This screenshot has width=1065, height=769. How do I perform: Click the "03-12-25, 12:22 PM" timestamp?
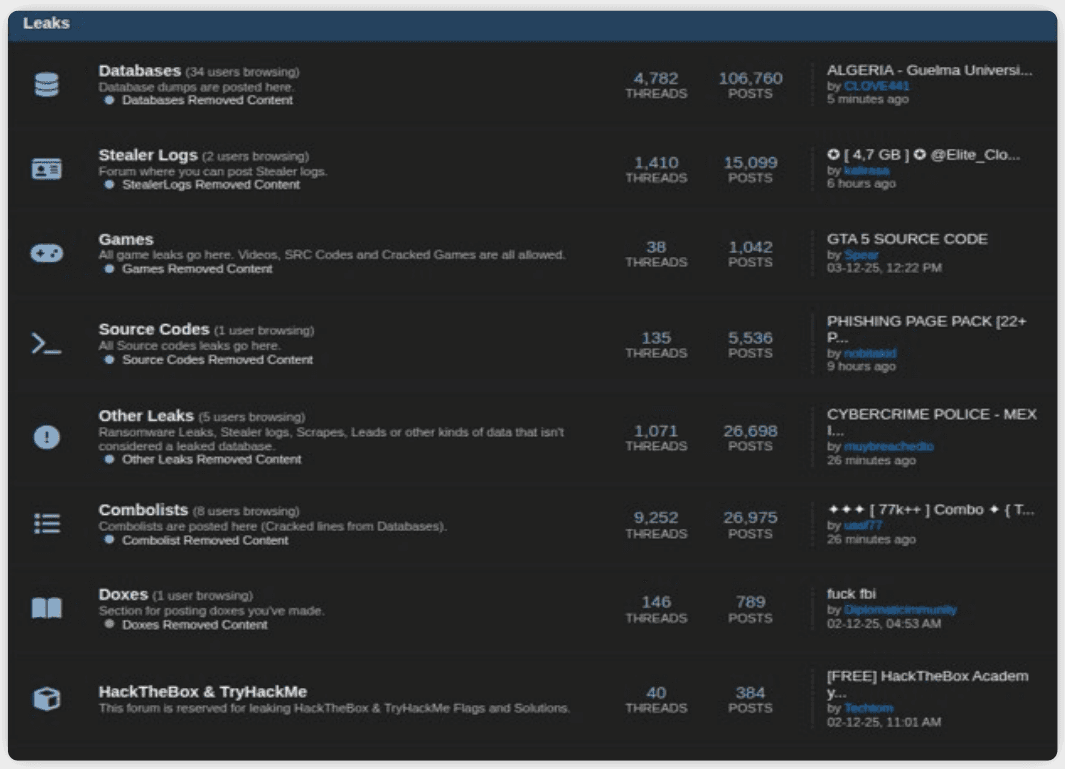(x=884, y=268)
